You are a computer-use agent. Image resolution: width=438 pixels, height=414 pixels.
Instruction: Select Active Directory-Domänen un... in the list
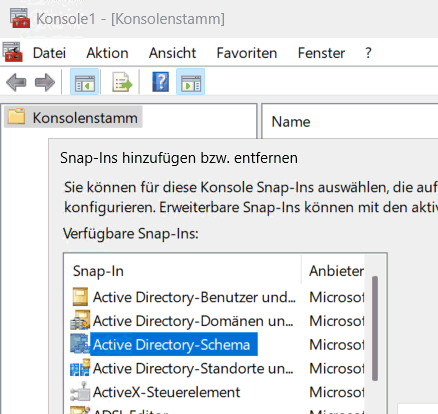tap(193, 321)
